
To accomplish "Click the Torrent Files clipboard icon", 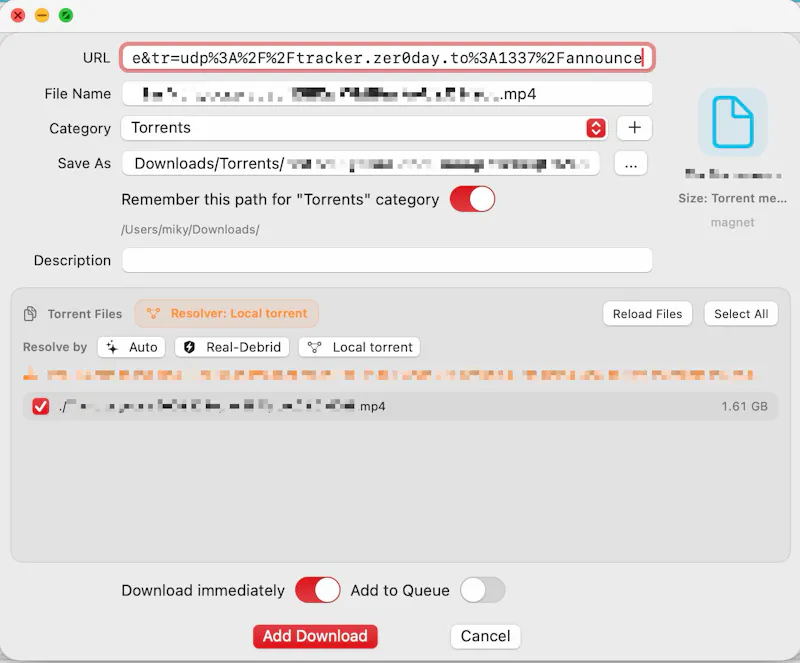I will [x=30, y=313].
